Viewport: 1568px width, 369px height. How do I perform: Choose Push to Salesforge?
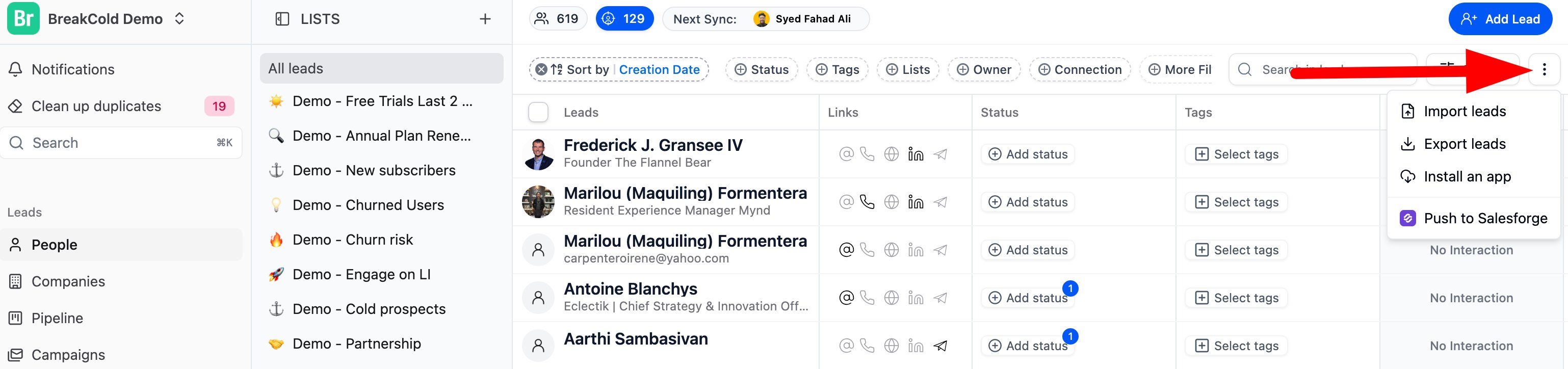(1473, 218)
